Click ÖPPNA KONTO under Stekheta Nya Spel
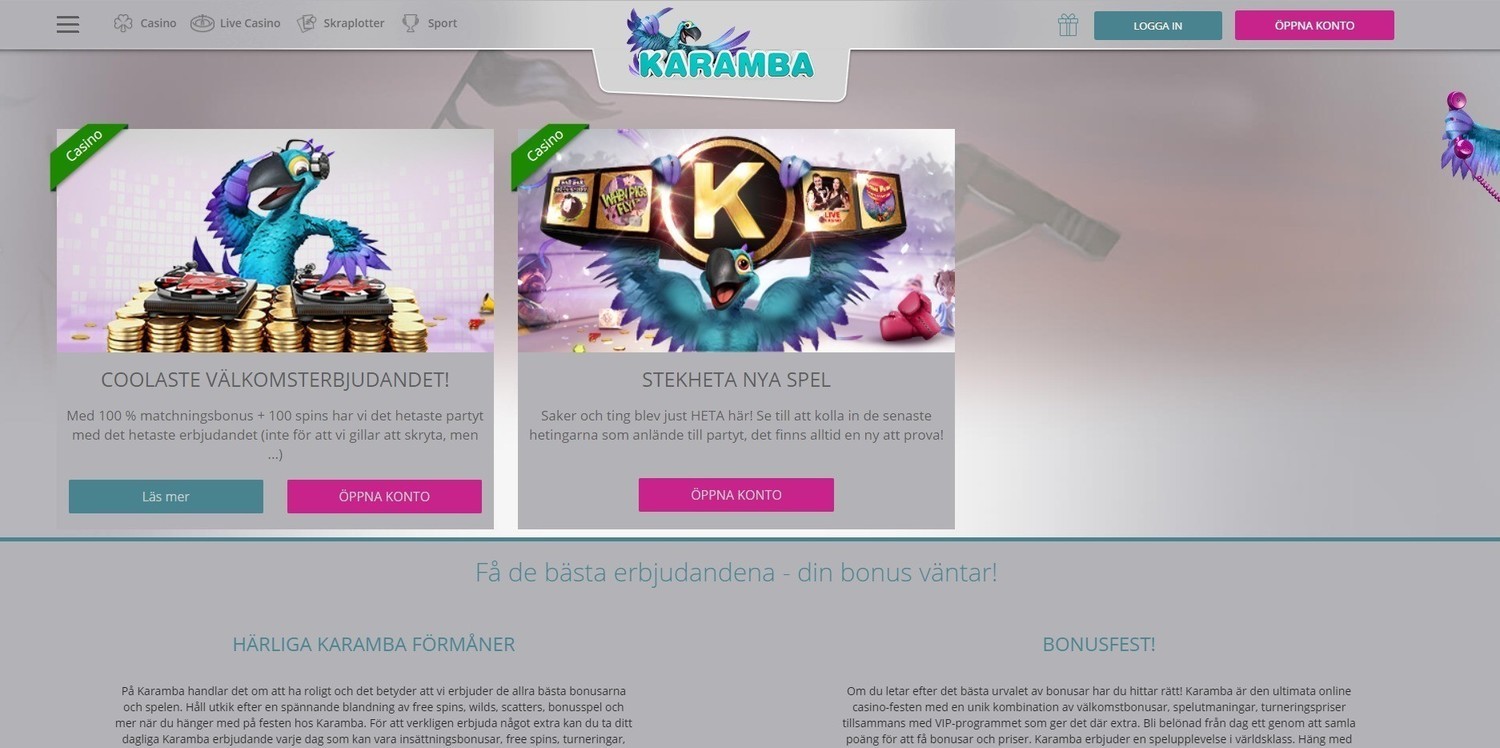This screenshot has width=1500, height=748. [736, 495]
